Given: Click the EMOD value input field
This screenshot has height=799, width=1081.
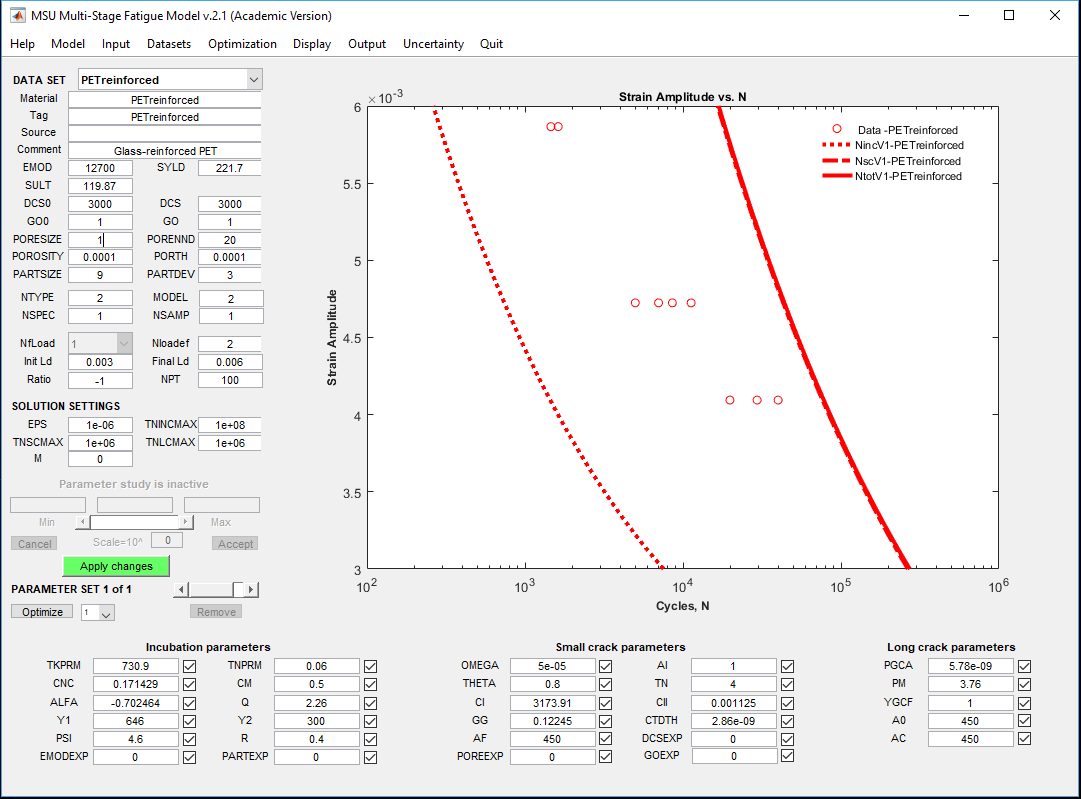Looking at the screenshot, I should point(100,168).
